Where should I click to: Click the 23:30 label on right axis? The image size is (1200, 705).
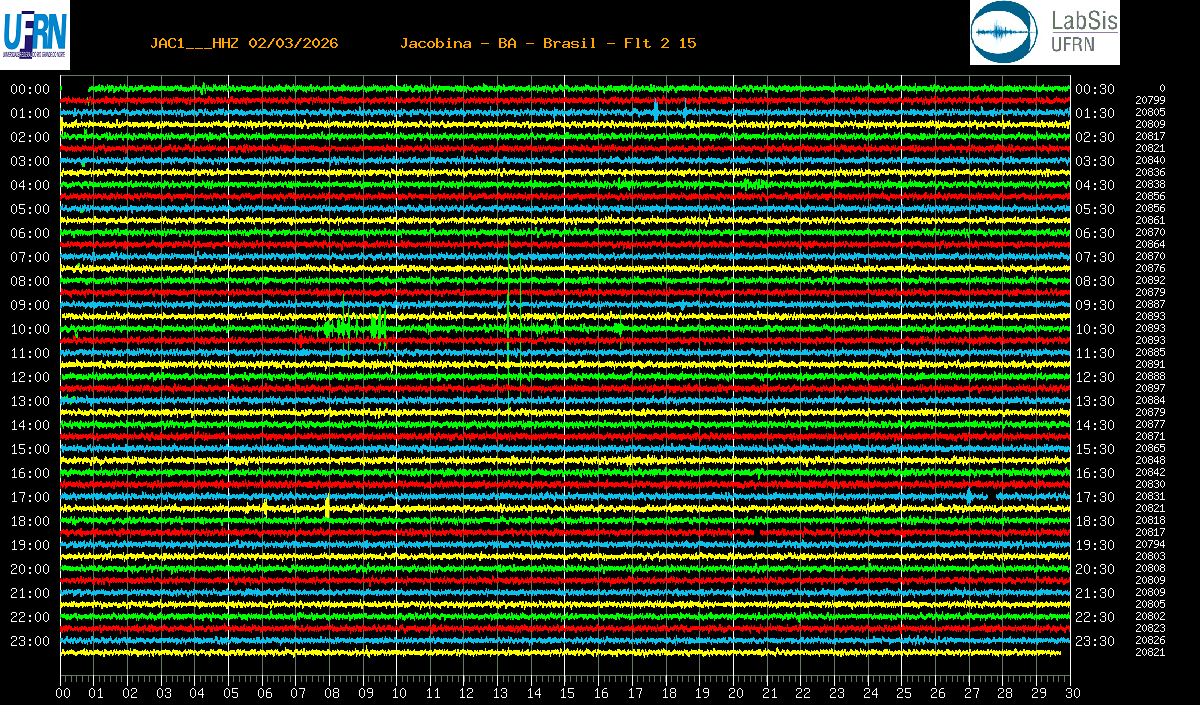coord(1095,641)
